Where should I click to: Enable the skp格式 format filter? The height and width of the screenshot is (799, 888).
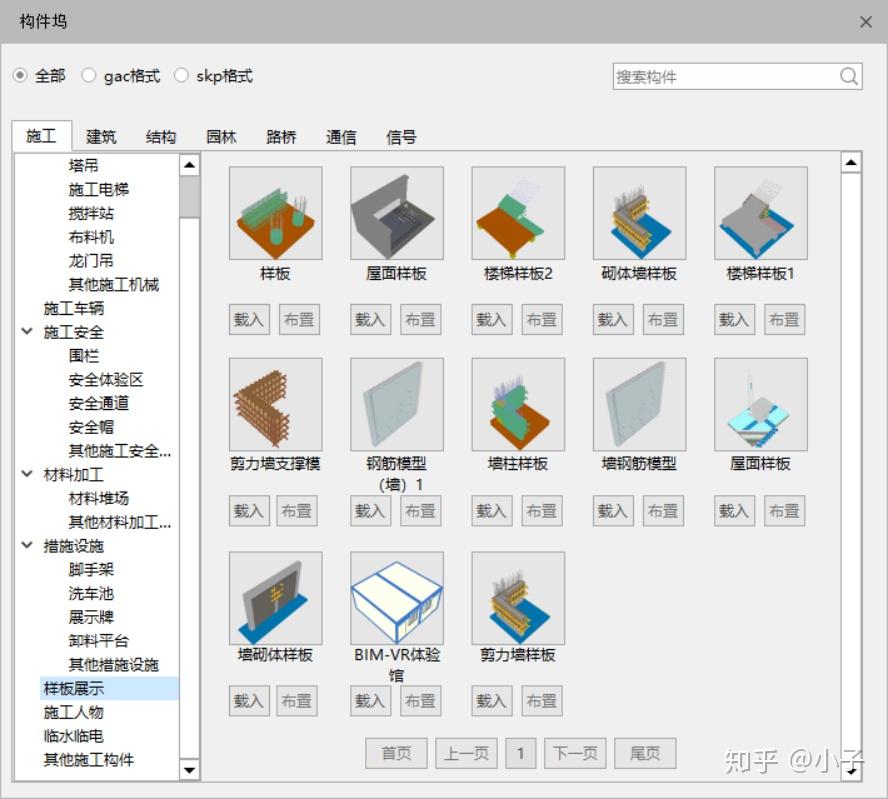[181, 75]
